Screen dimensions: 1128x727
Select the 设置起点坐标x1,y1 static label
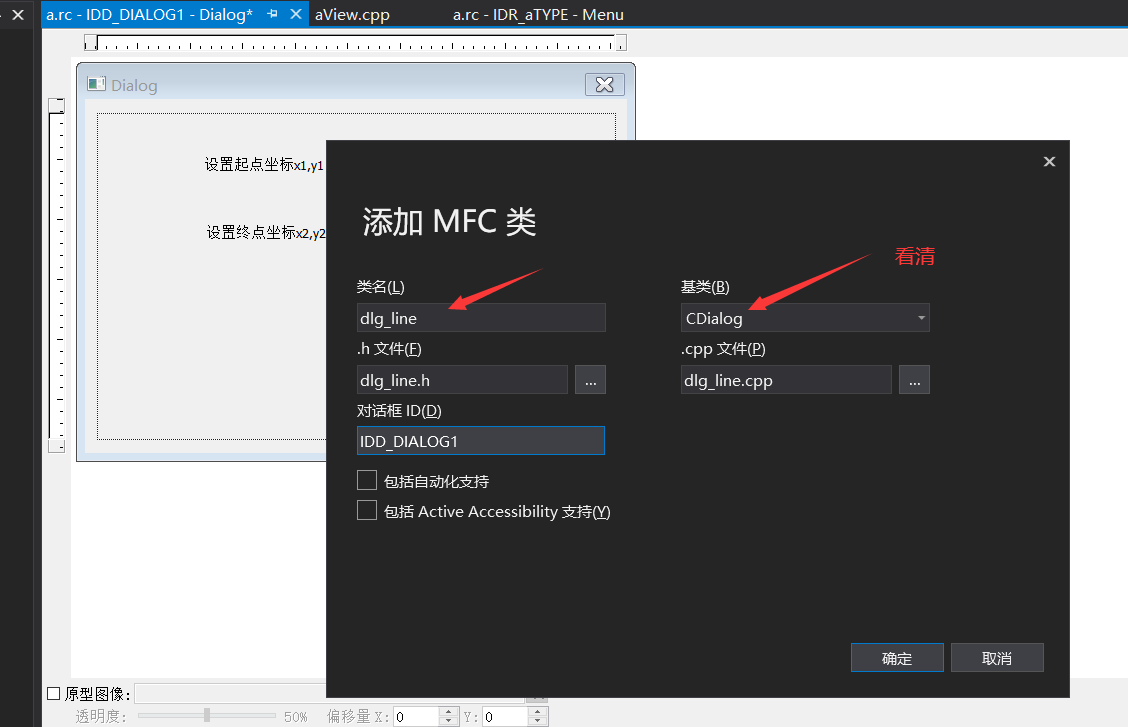[x=264, y=165]
